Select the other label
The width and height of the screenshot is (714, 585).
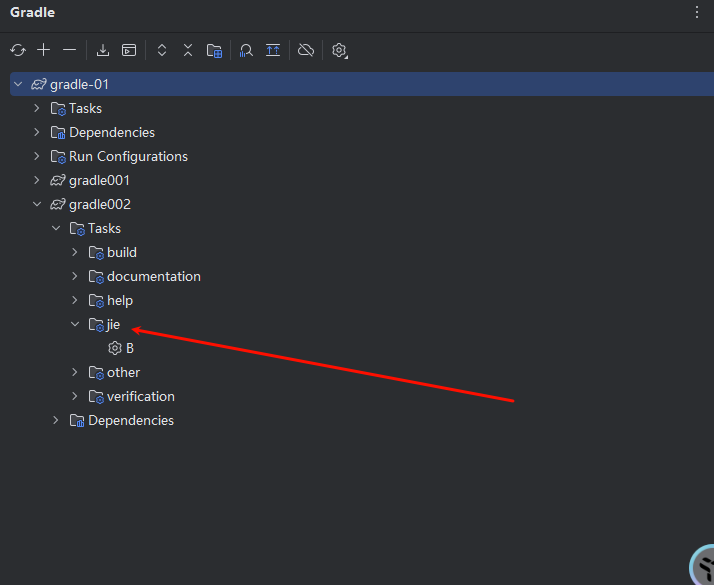tap(123, 373)
